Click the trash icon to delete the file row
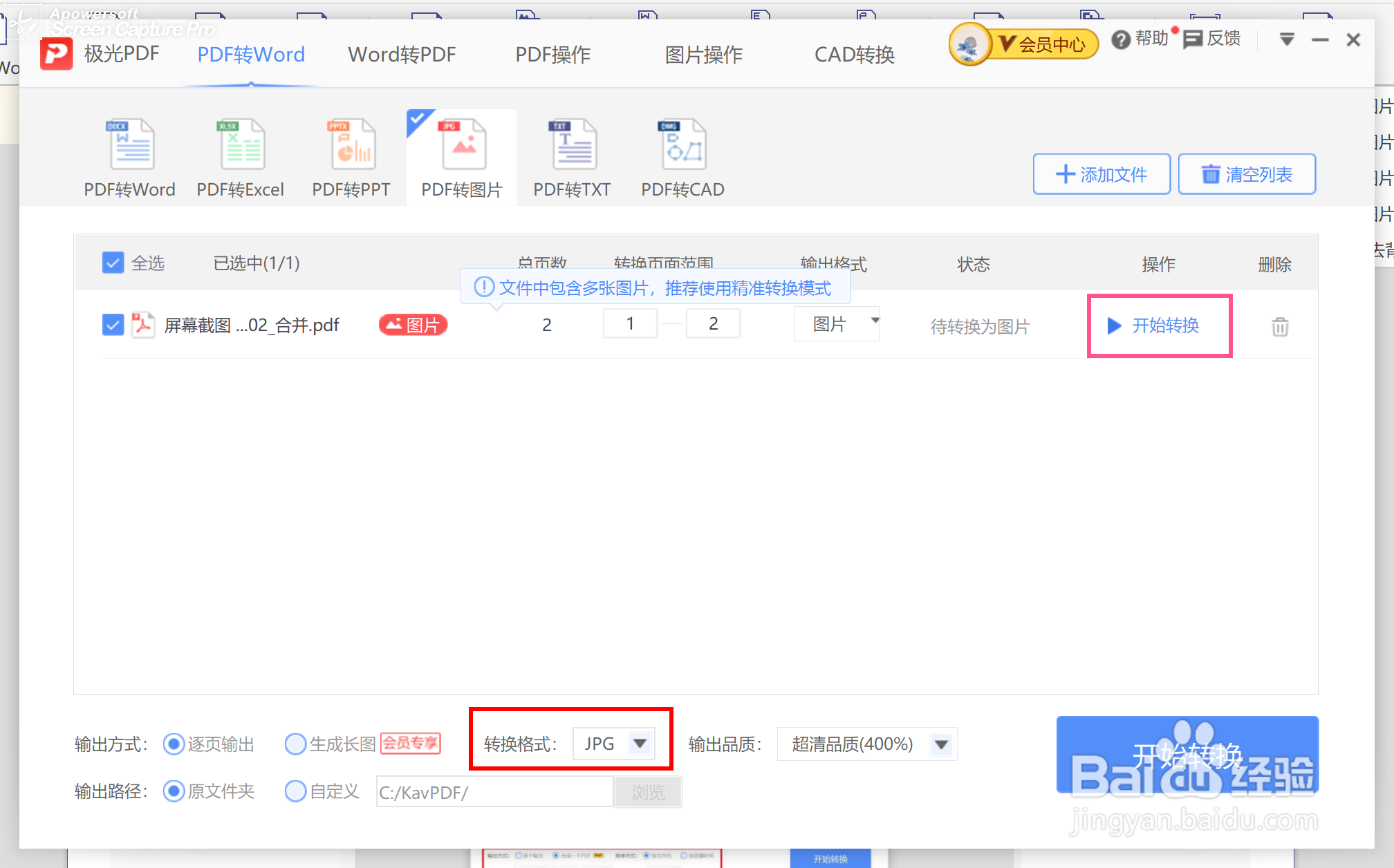This screenshot has height=868, width=1394. [x=1280, y=326]
